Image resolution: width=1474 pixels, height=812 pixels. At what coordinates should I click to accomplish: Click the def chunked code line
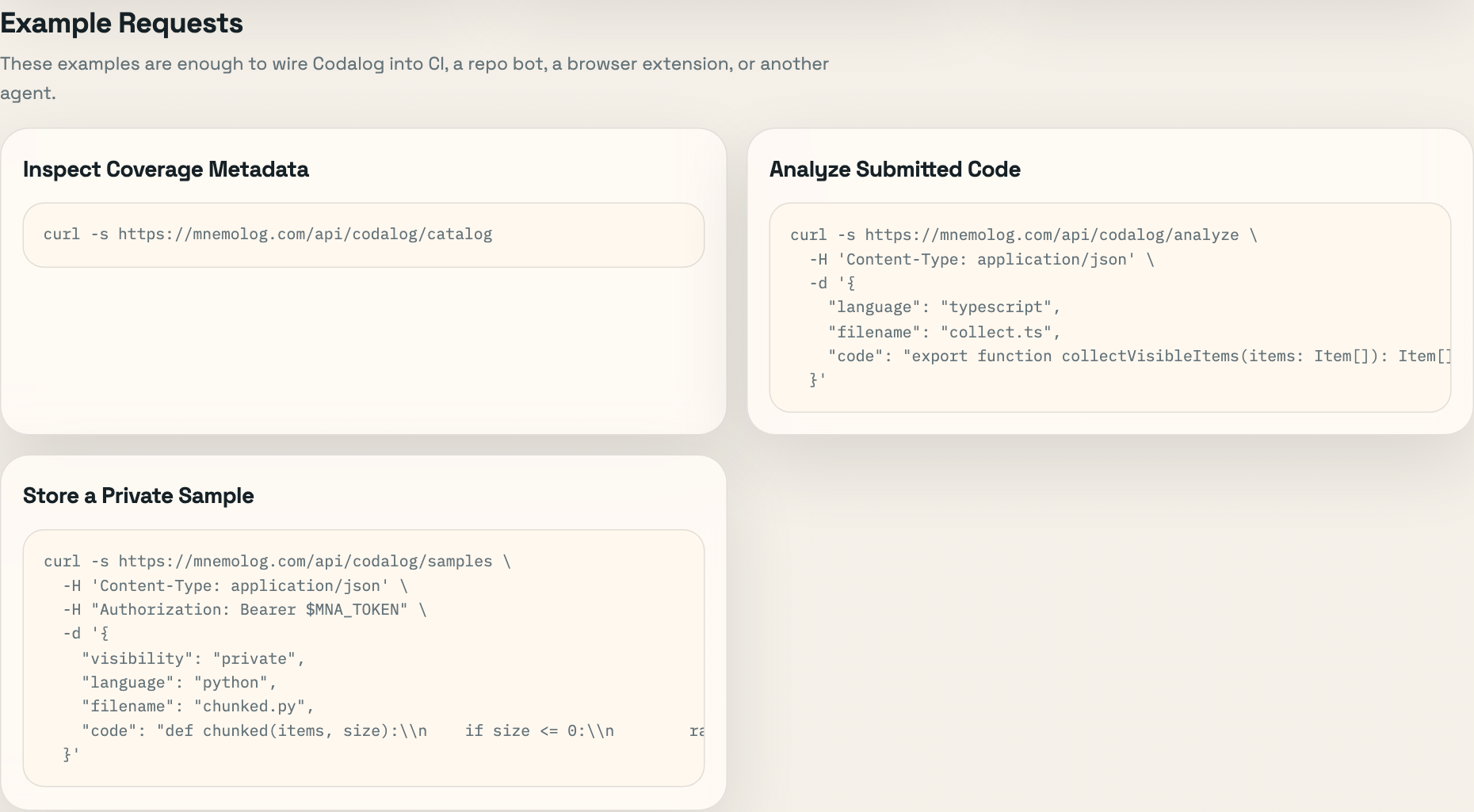tap(392, 730)
